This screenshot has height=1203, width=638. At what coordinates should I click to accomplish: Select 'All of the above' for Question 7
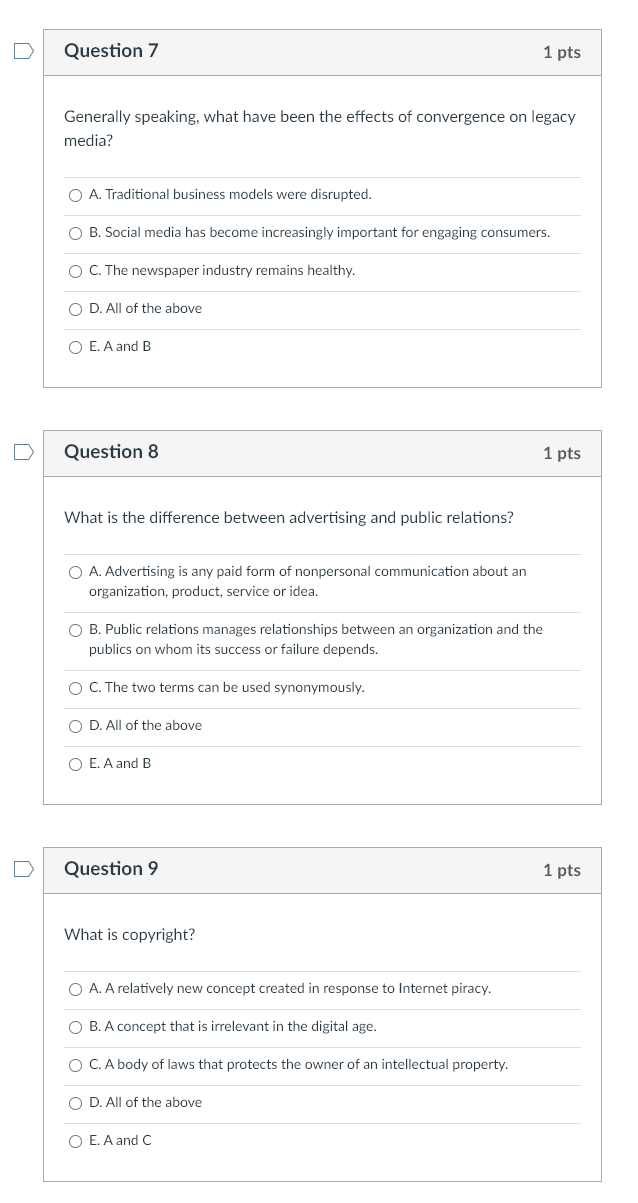point(76,309)
